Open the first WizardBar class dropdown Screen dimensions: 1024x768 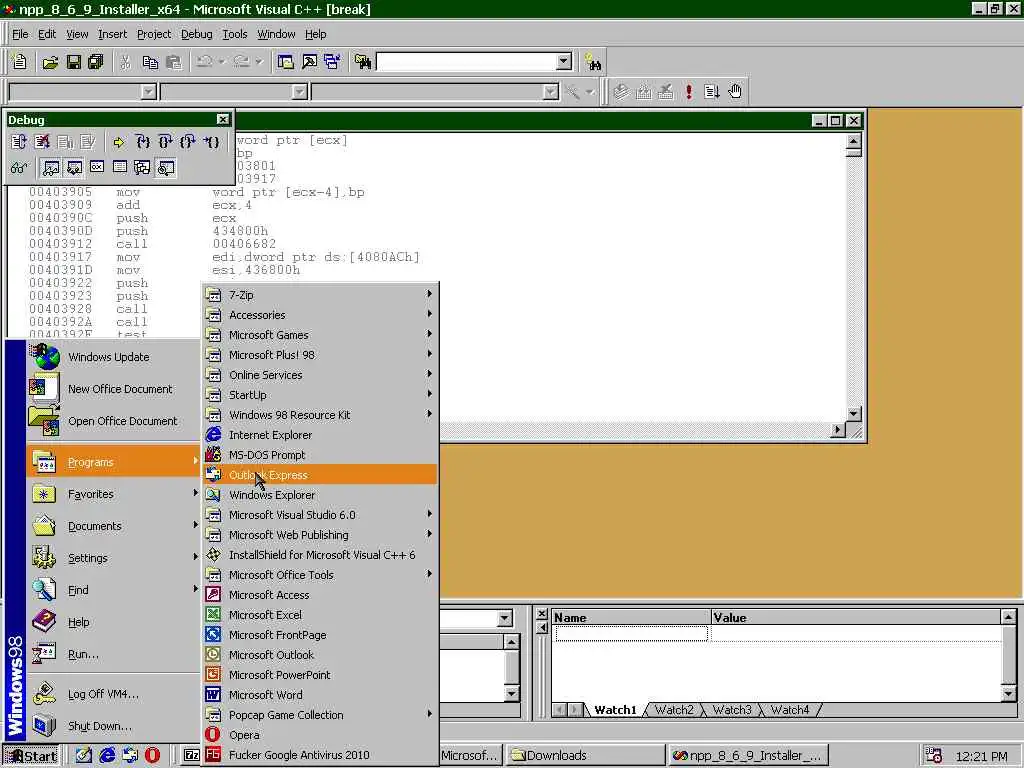[148, 92]
